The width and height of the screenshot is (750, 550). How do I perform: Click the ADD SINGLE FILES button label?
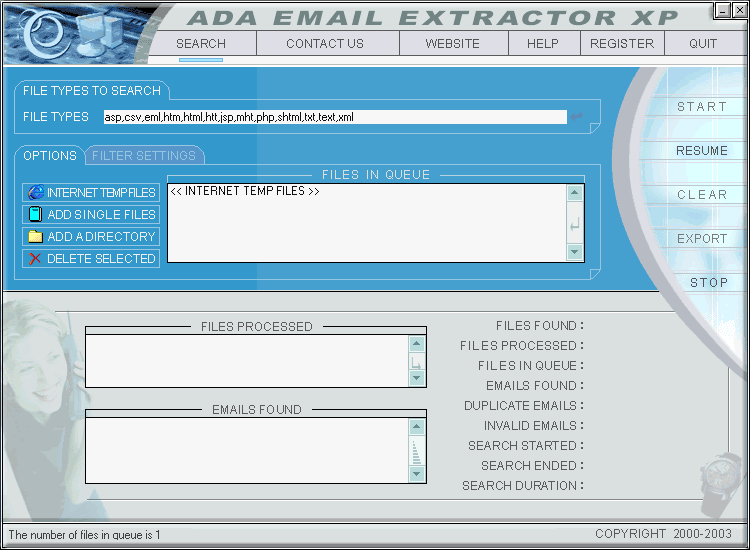[101, 215]
